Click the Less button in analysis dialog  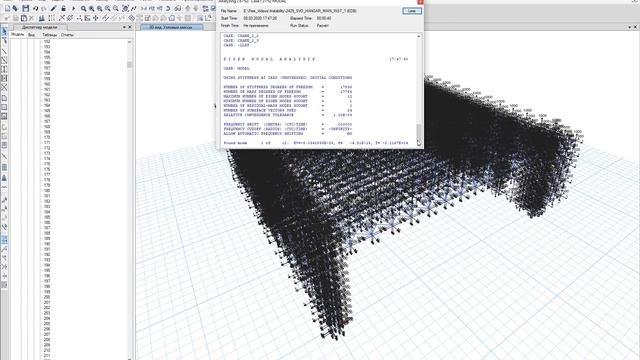pyautogui.click(x=412, y=11)
